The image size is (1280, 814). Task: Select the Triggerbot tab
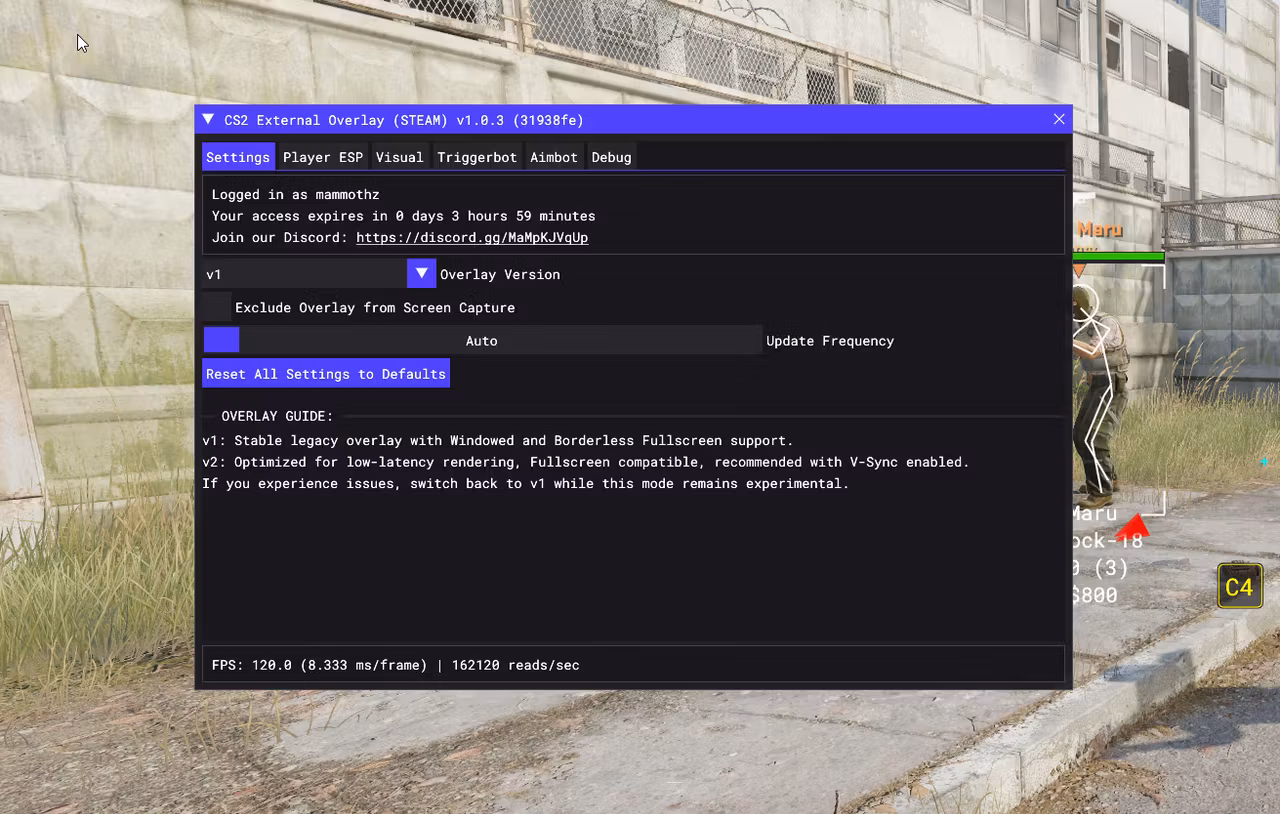pos(477,157)
